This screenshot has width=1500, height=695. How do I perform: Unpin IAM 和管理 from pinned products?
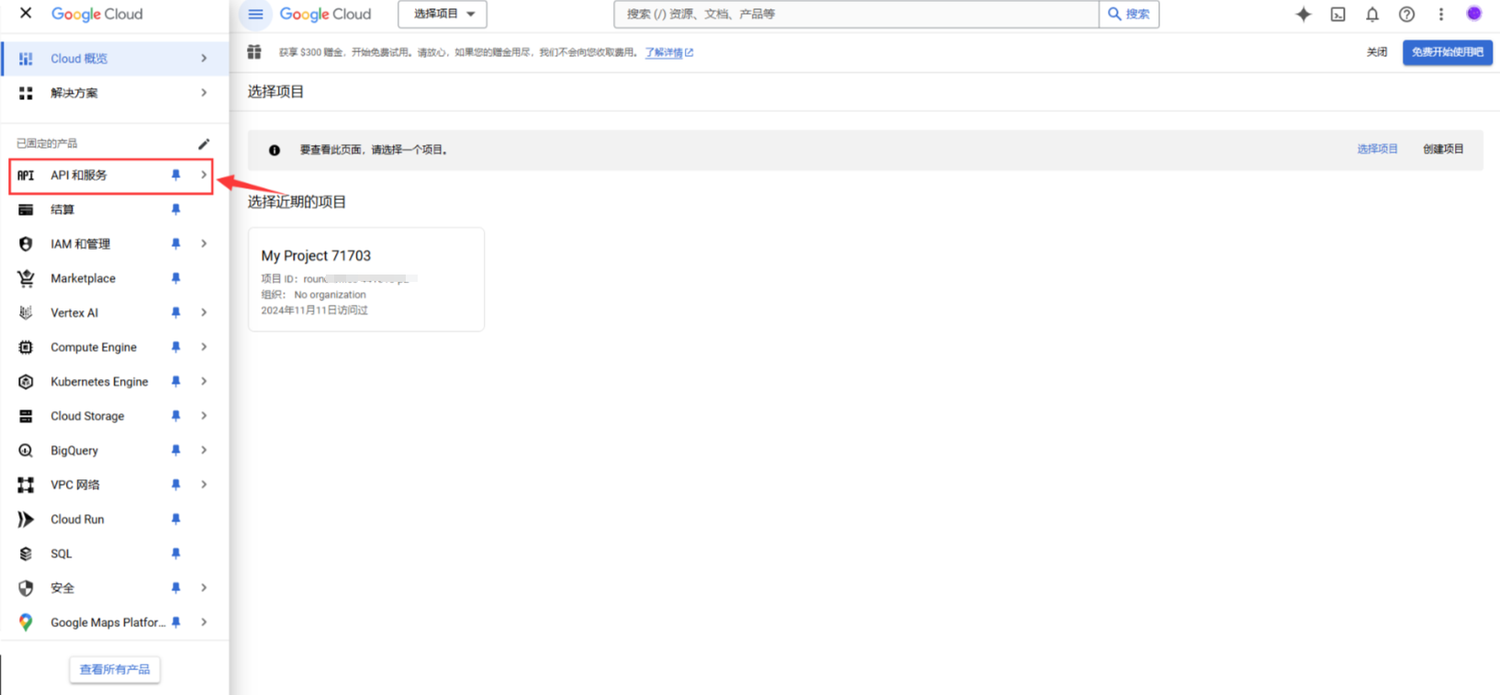[x=176, y=244]
